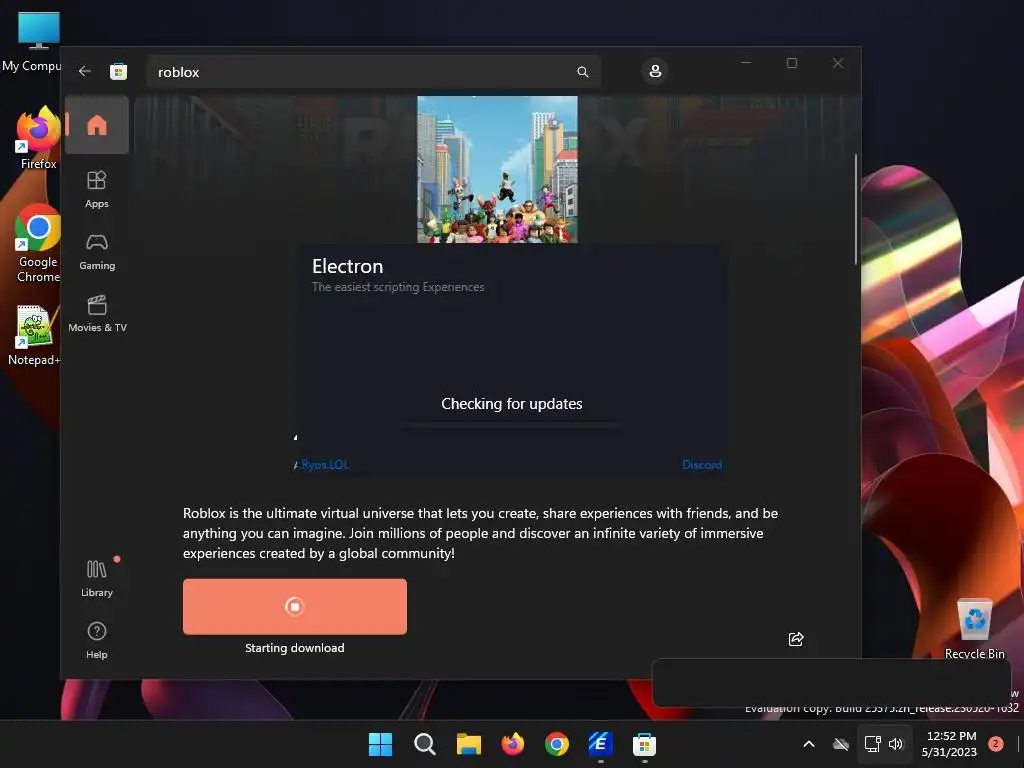Click the Store page vertical scrollbar

(856, 209)
